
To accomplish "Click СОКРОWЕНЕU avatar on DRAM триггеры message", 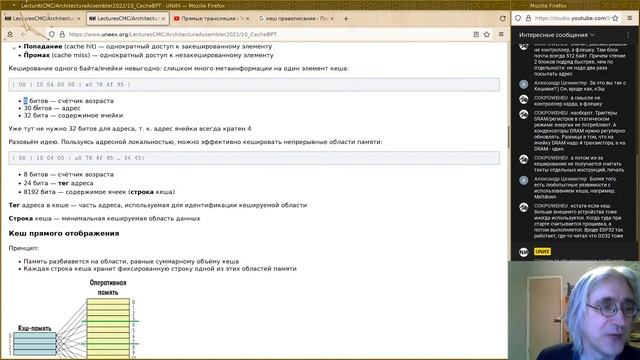I will [x=524, y=114].
